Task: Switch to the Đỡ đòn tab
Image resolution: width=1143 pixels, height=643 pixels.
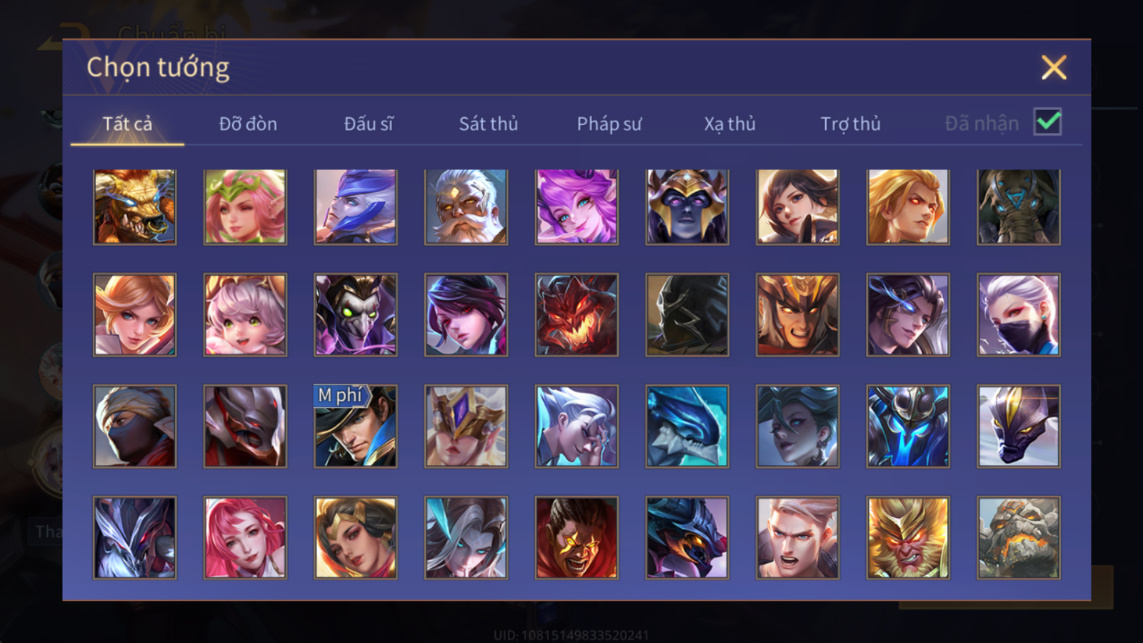Action: point(248,124)
